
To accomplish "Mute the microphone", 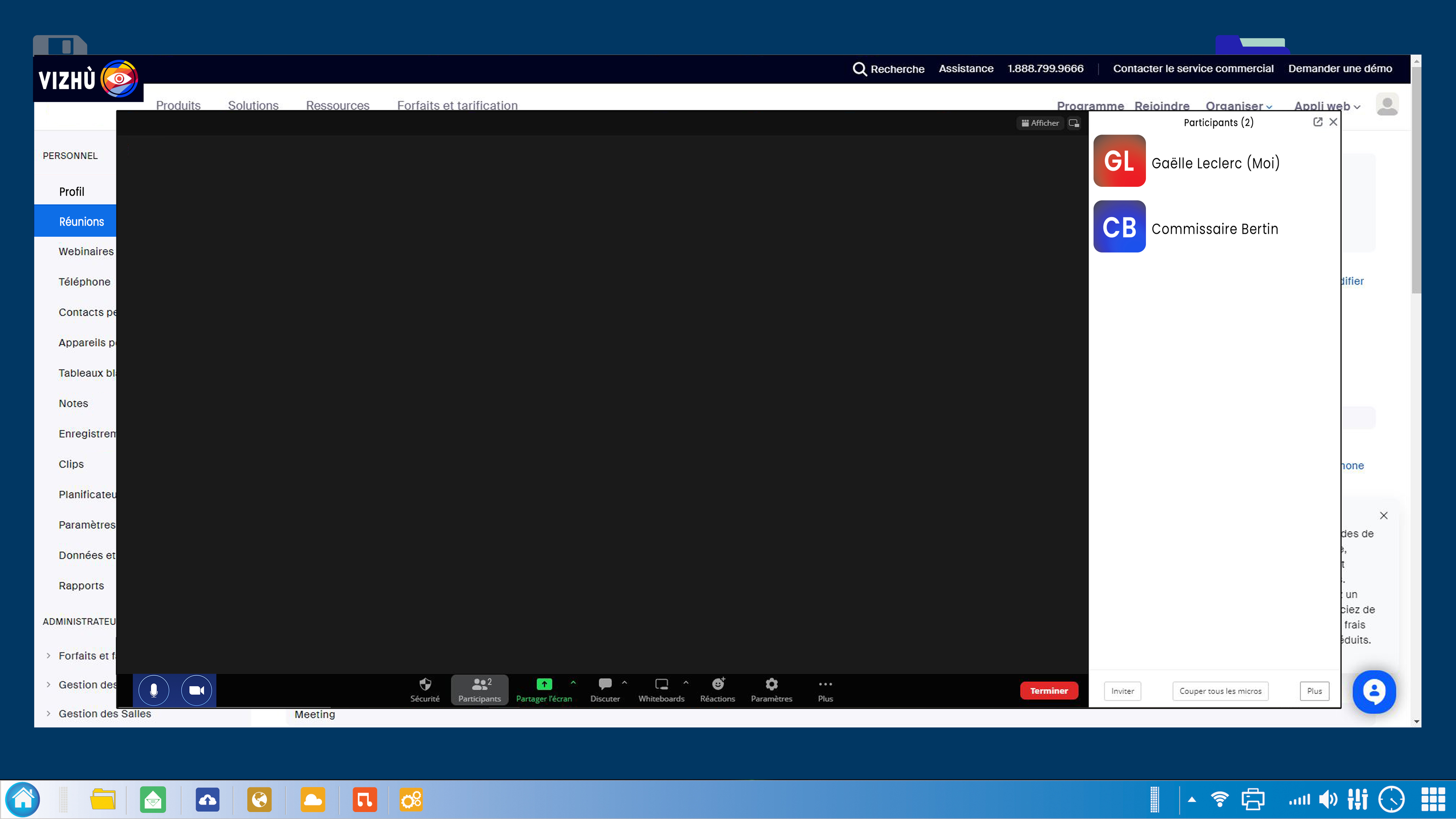I will coord(154,690).
